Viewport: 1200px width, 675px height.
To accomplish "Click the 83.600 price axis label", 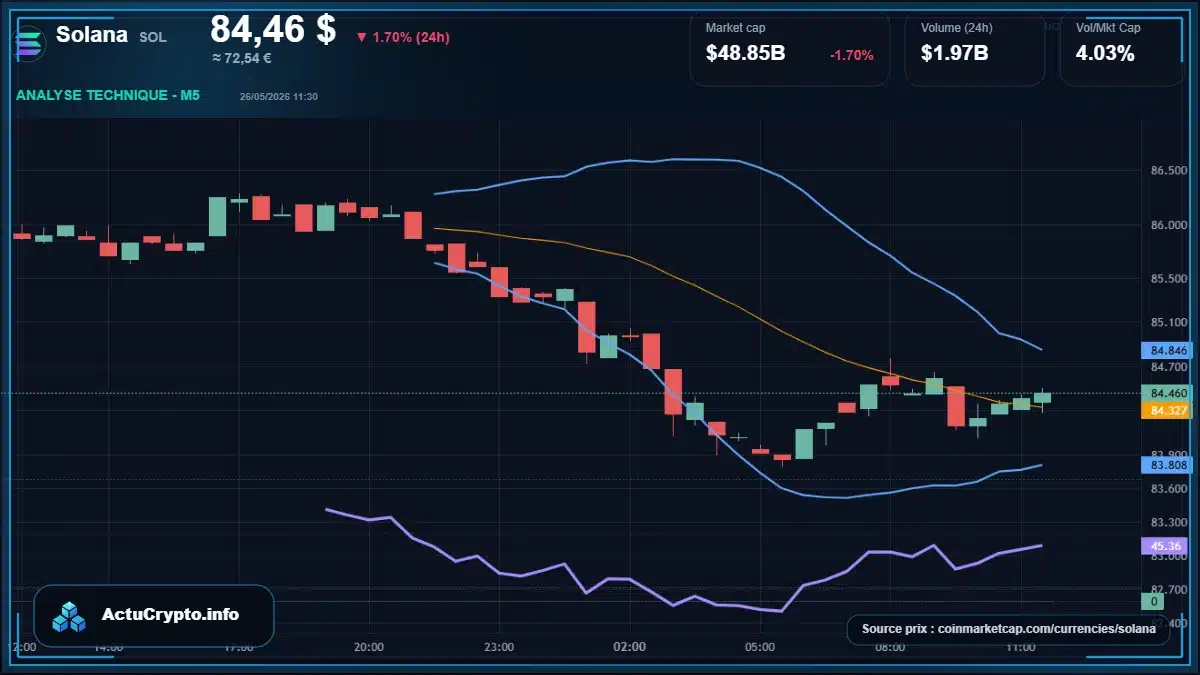I will click(x=1168, y=488).
